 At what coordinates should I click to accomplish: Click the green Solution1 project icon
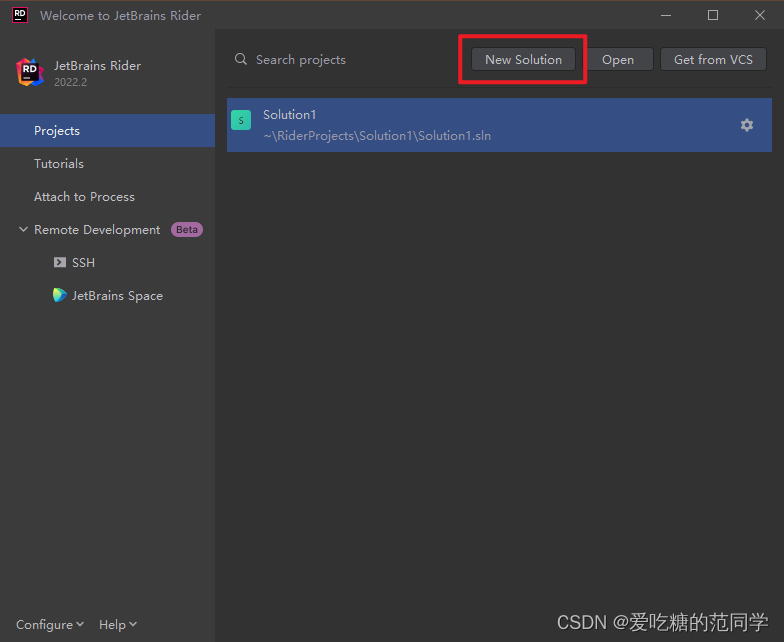[241, 120]
